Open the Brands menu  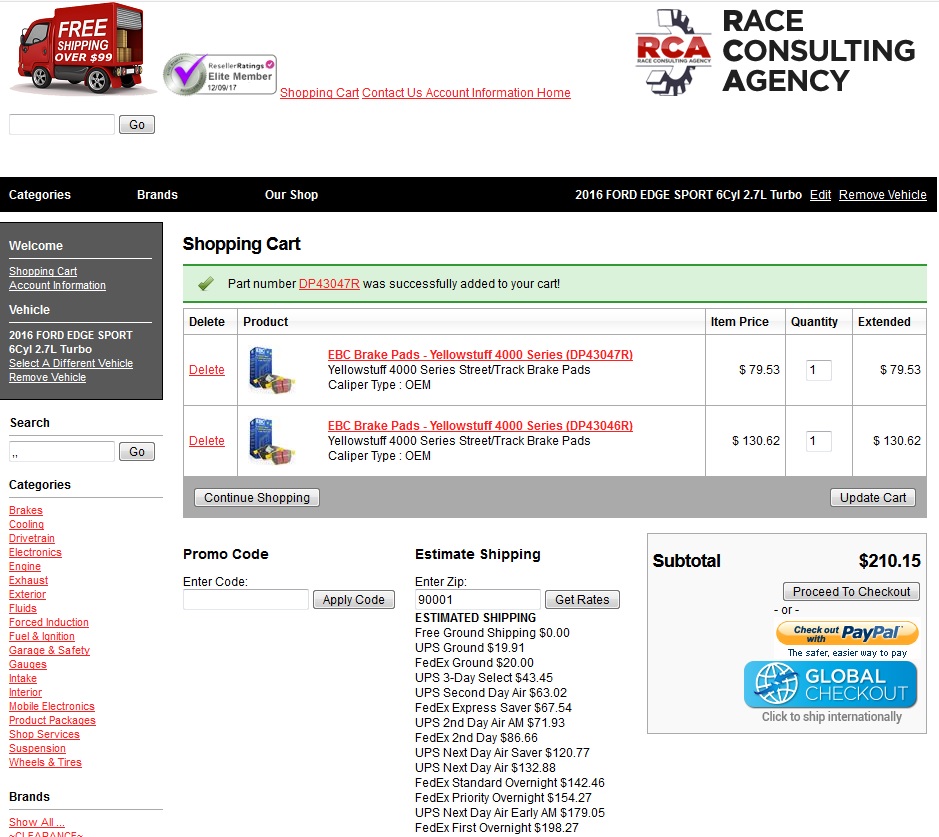click(157, 195)
